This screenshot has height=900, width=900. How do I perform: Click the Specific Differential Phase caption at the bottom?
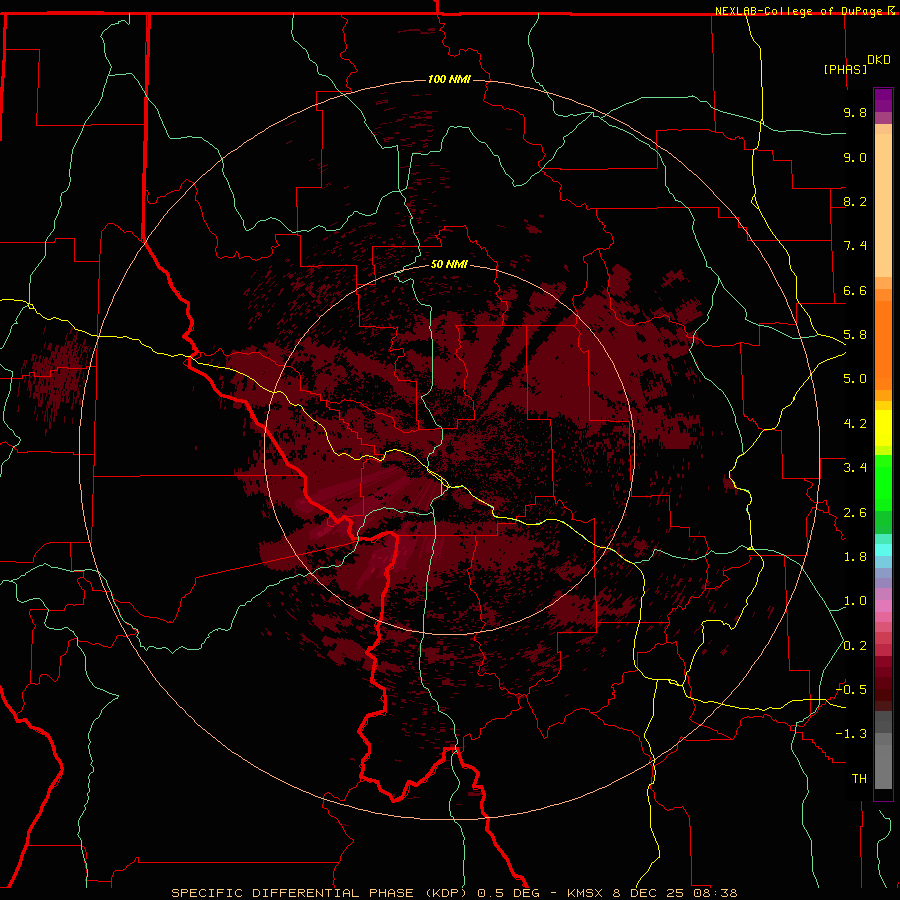coord(455,893)
